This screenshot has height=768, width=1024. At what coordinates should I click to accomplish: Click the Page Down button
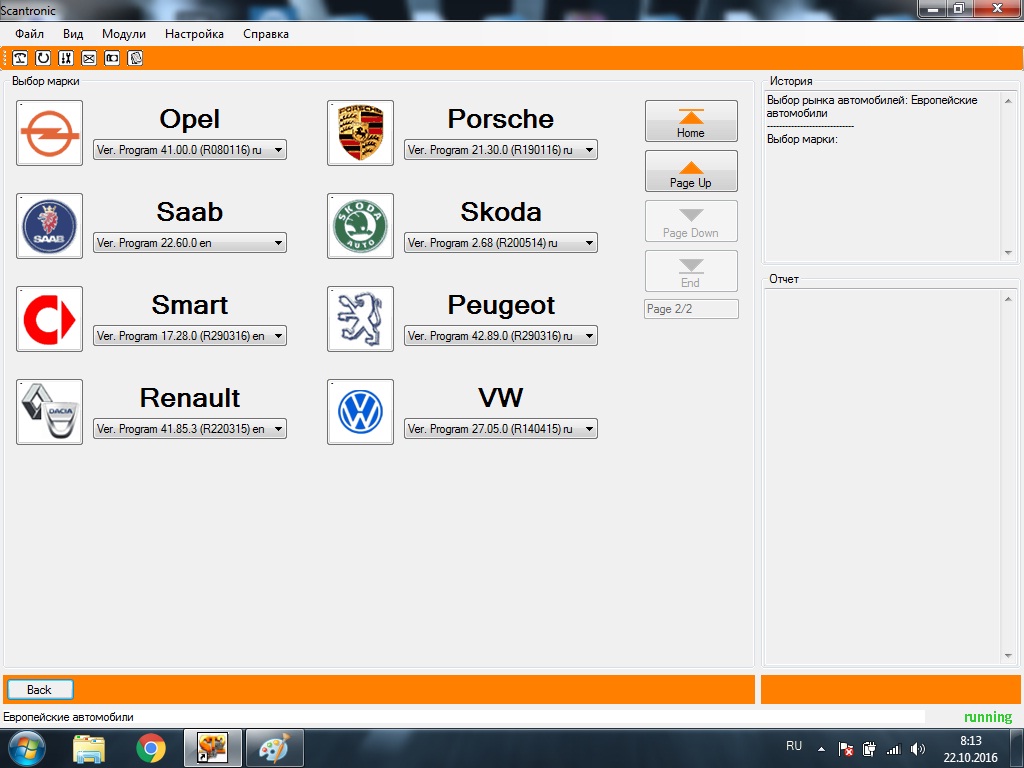tap(691, 221)
